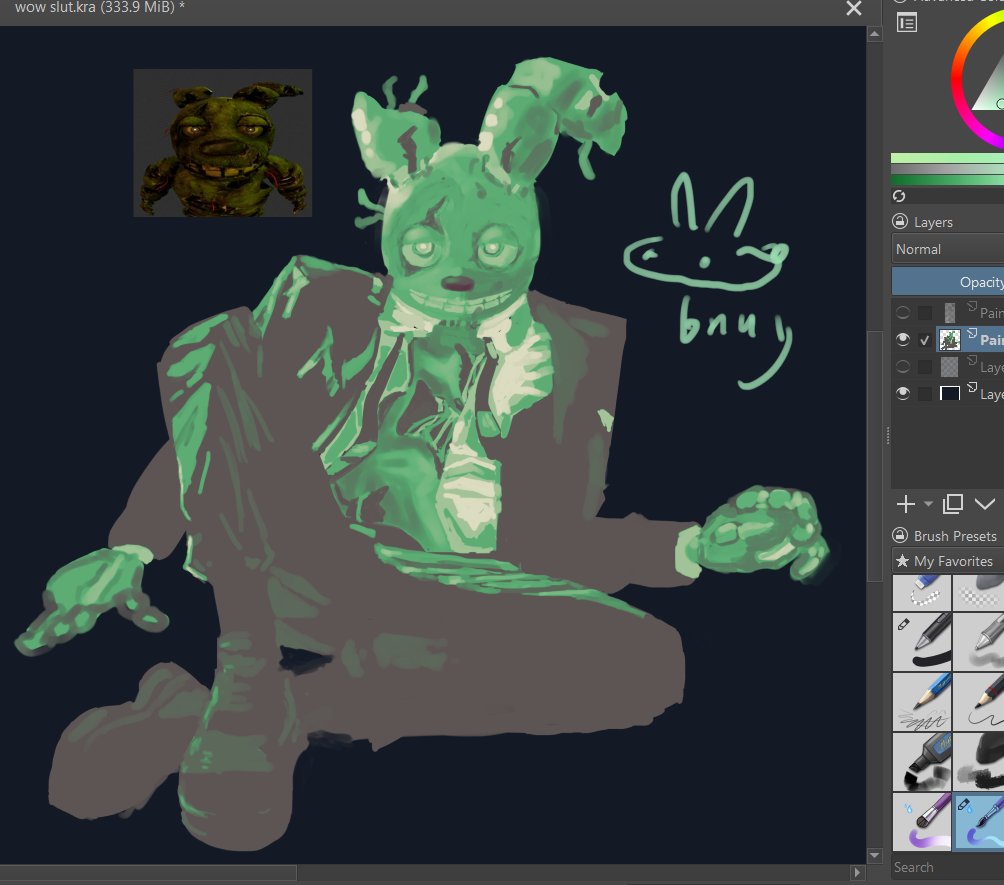Show the topmost hidden paint layer

(x=903, y=312)
